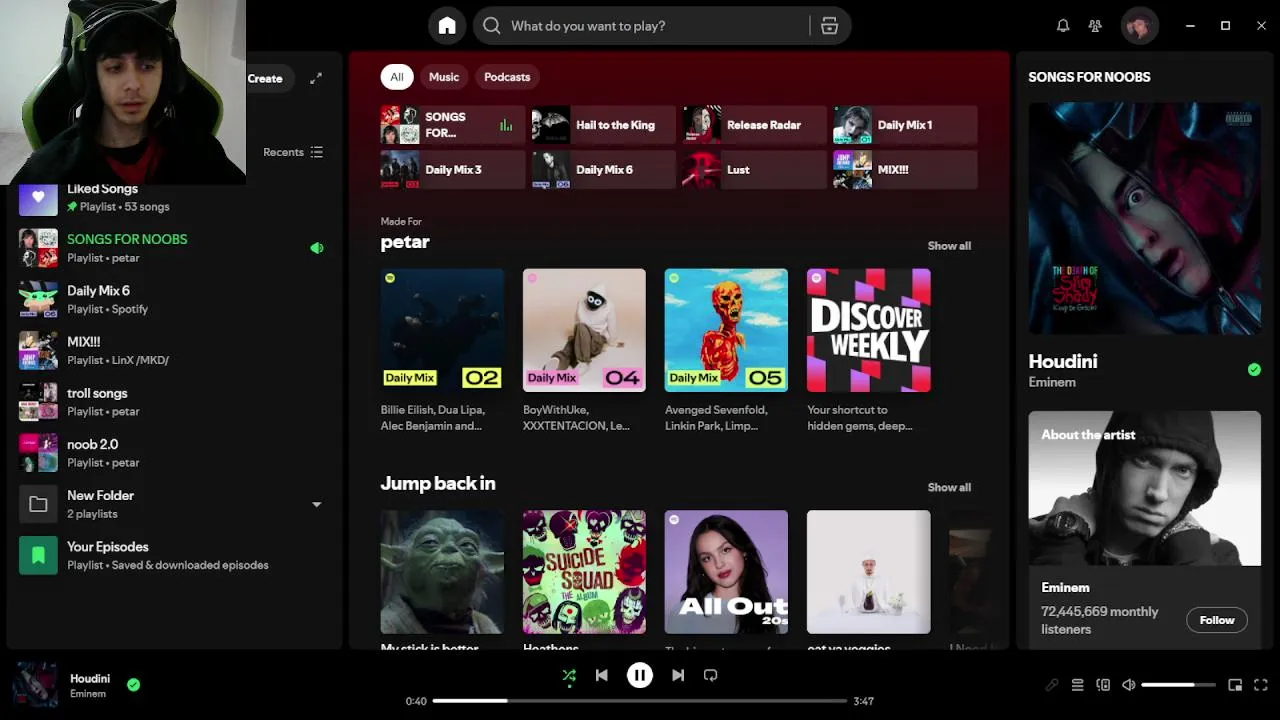Image resolution: width=1280 pixels, height=720 pixels.
Task: Expand the library with arrows icon
Action: point(316,78)
